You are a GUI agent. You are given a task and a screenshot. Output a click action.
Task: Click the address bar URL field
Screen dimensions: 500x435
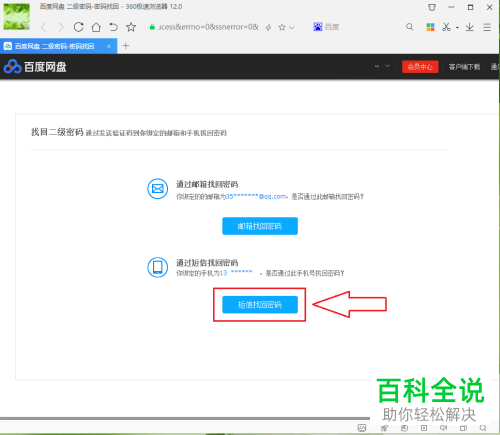click(208, 27)
